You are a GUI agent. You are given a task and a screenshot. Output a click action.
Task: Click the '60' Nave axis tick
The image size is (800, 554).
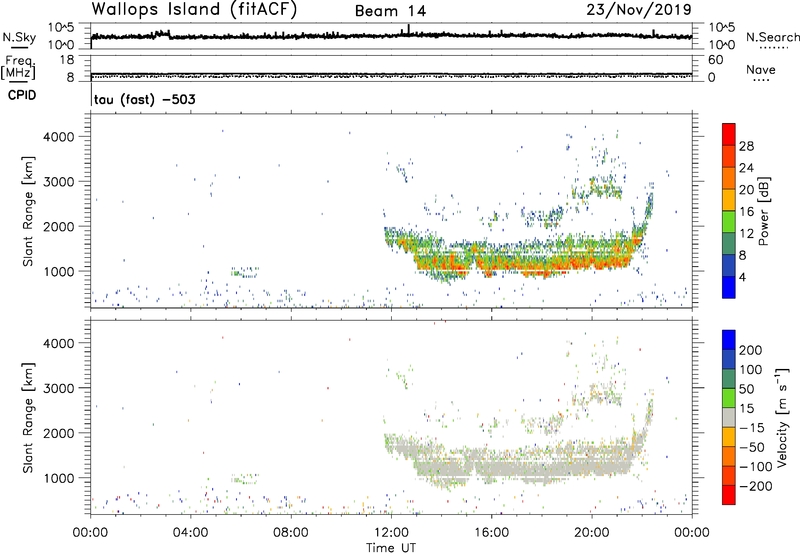(715, 60)
